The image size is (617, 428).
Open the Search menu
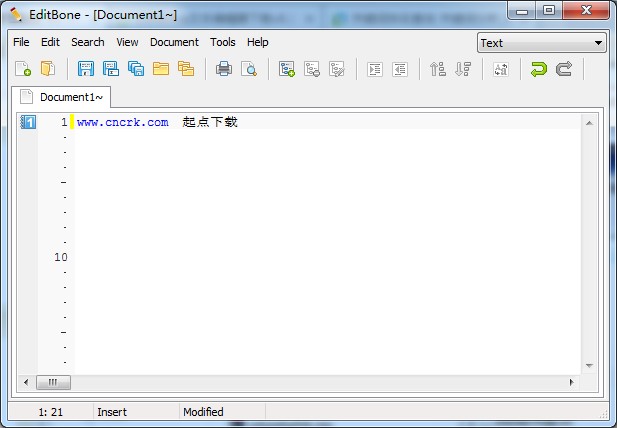(88, 42)
